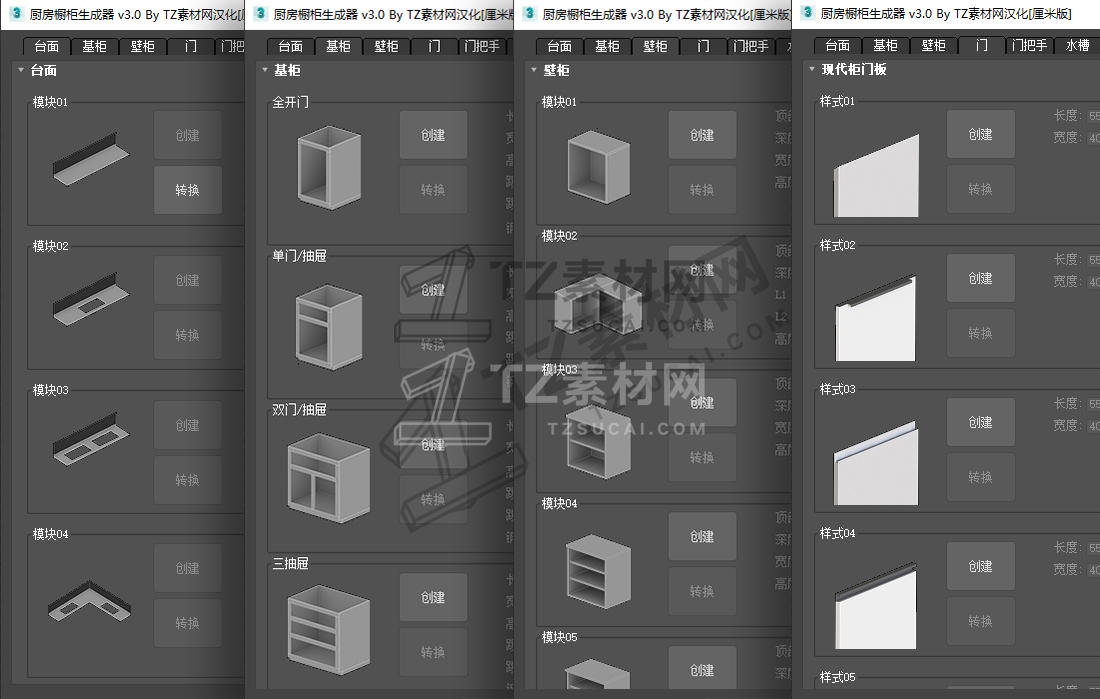
Task: Choose the 模块01 wall cabinet preview in the 壁柜 window
Action: 598,167
